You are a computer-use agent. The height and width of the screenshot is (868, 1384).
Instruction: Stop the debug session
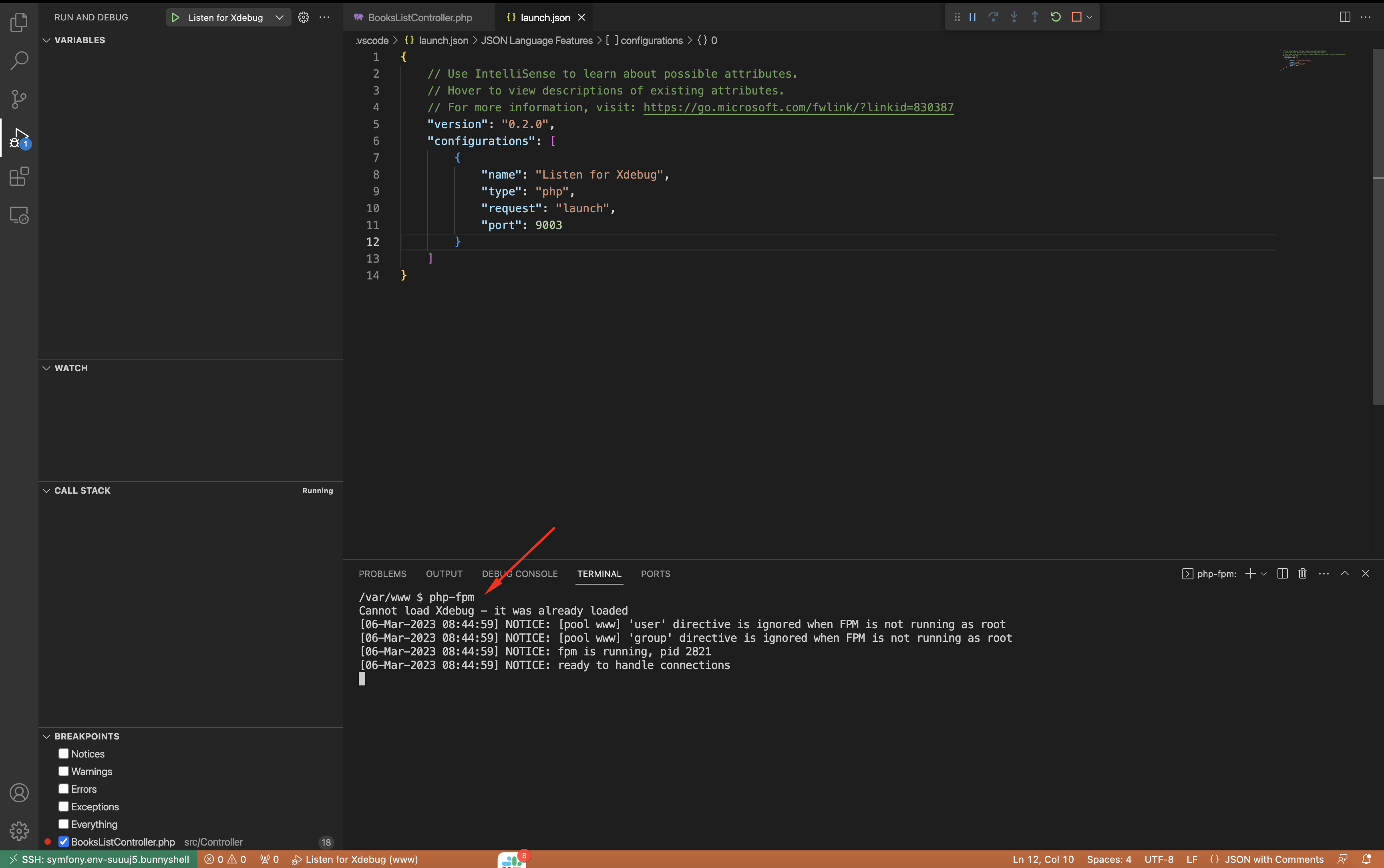[1076, 17]
